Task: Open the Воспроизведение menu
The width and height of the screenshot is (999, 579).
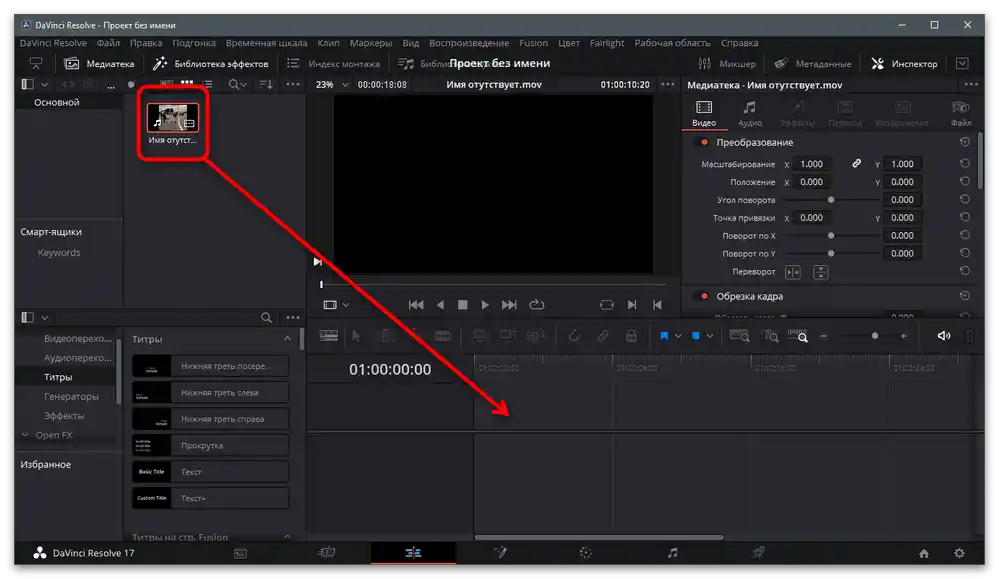Action: pyautogui.click(x=469, y=43)
